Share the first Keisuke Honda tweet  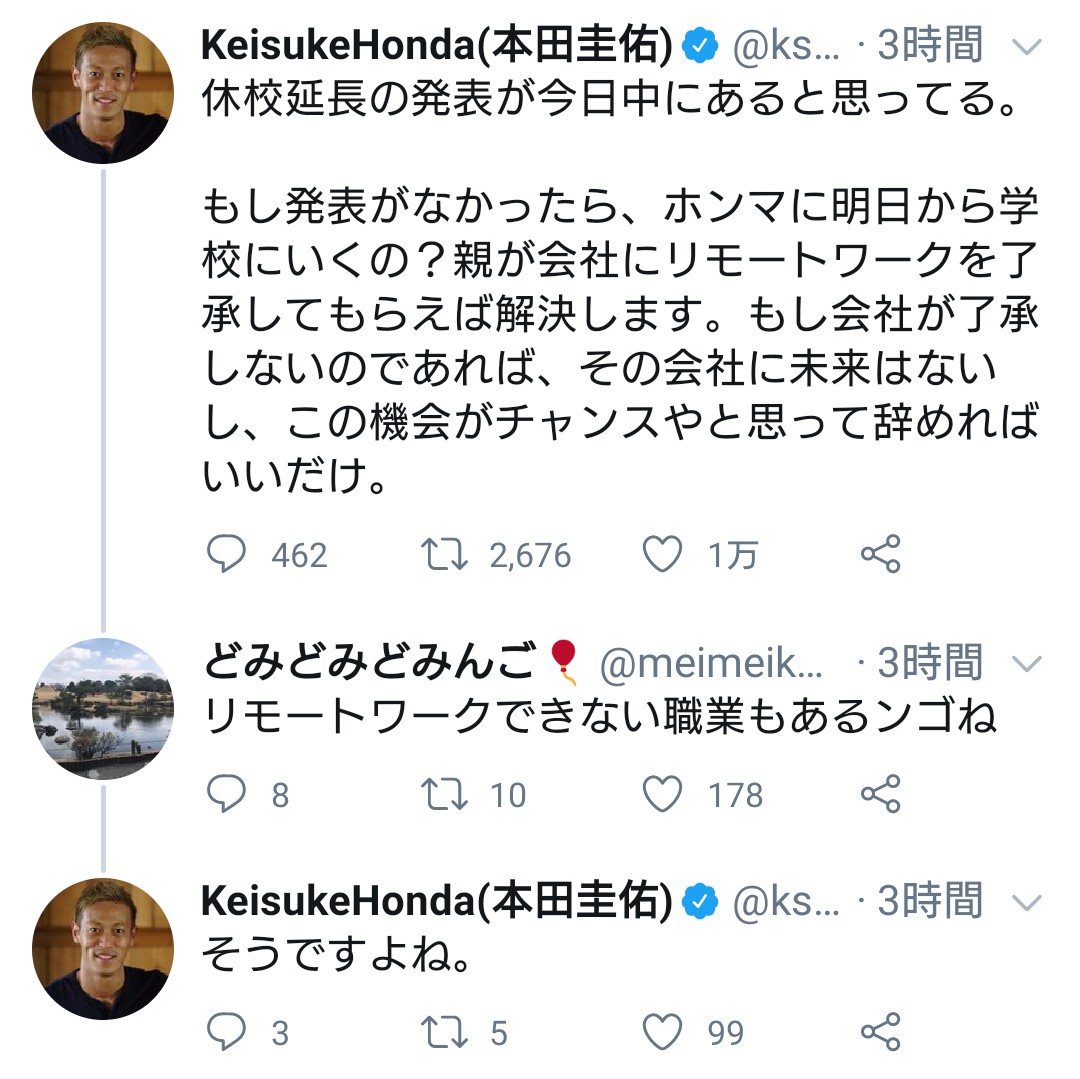click(880, 554)
